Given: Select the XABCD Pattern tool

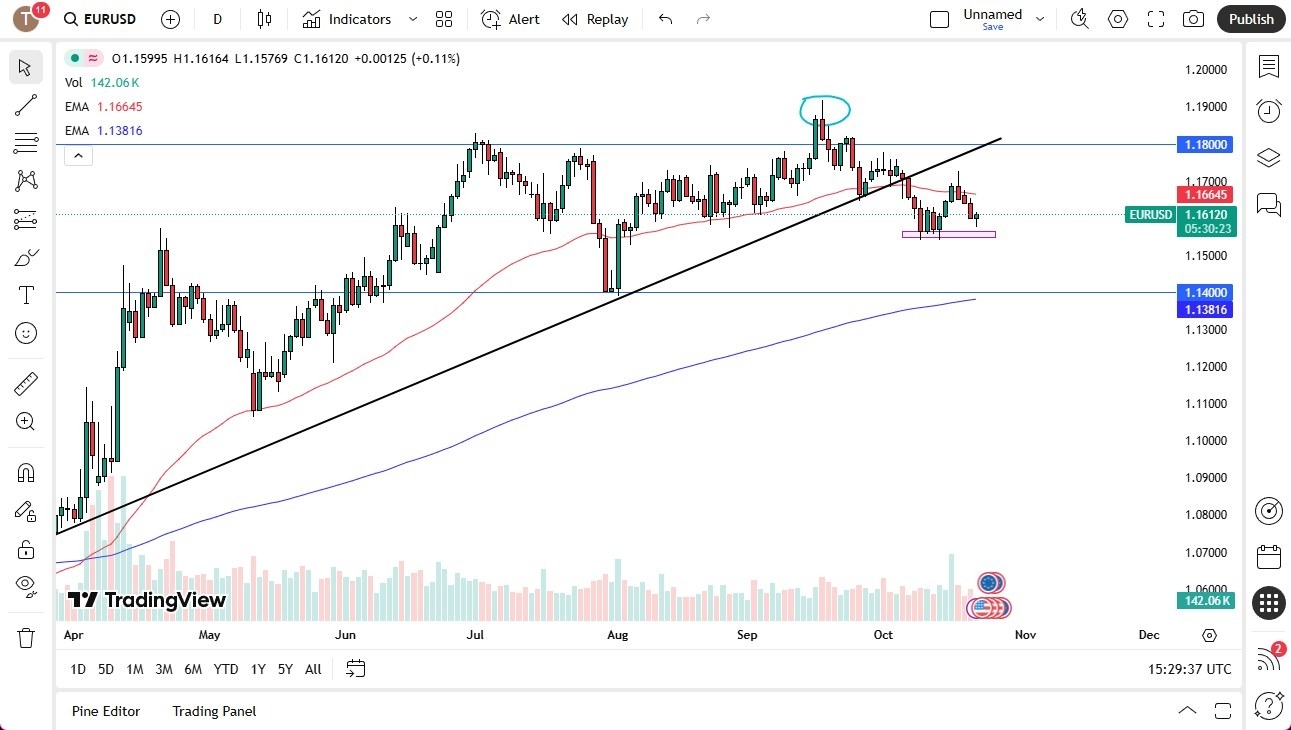Looking at the screenshot, I should (26, 181).
